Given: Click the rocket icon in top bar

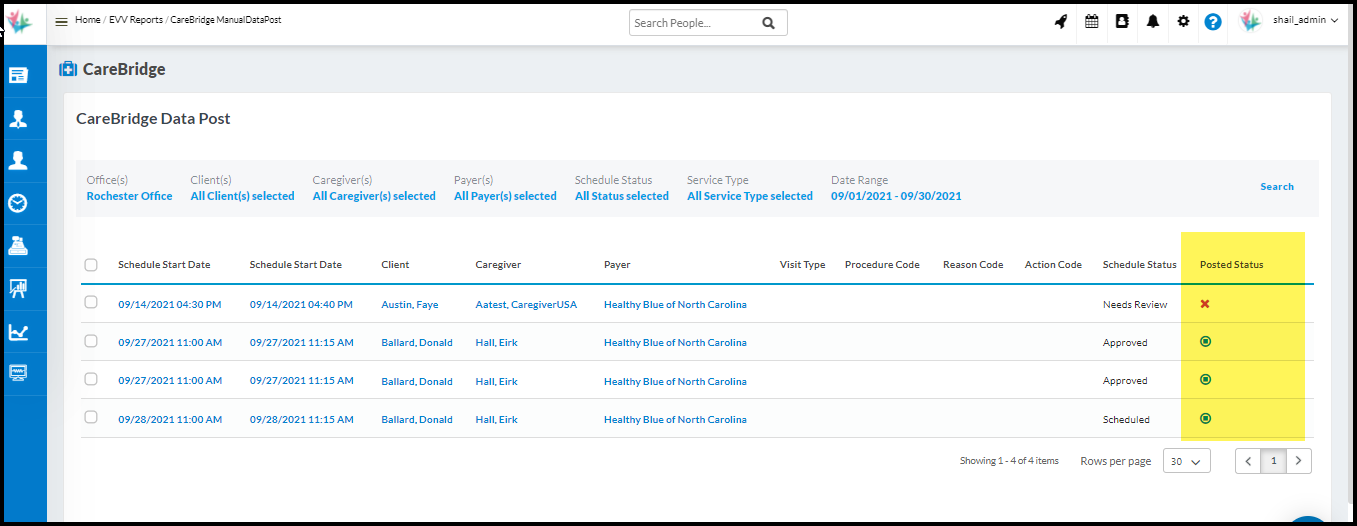Looking at the screenshot, I should [1061, 22].
